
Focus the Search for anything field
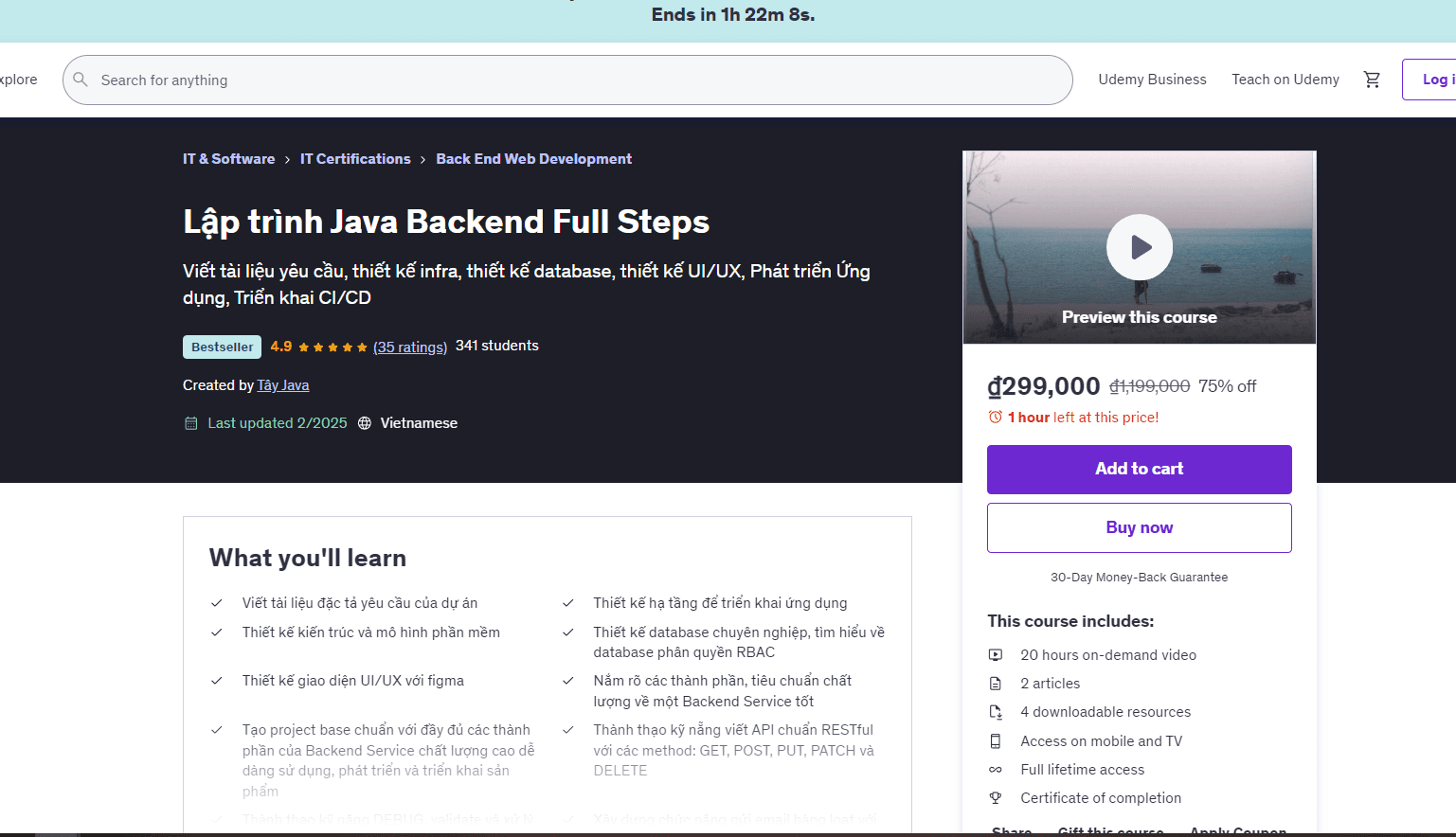coord(567,80)
